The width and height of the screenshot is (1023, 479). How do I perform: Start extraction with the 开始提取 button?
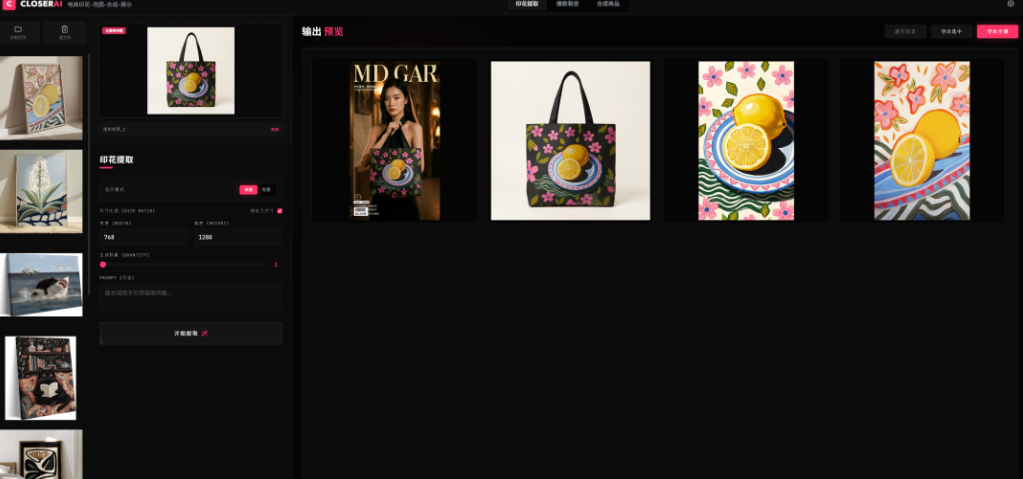point(191,333)
